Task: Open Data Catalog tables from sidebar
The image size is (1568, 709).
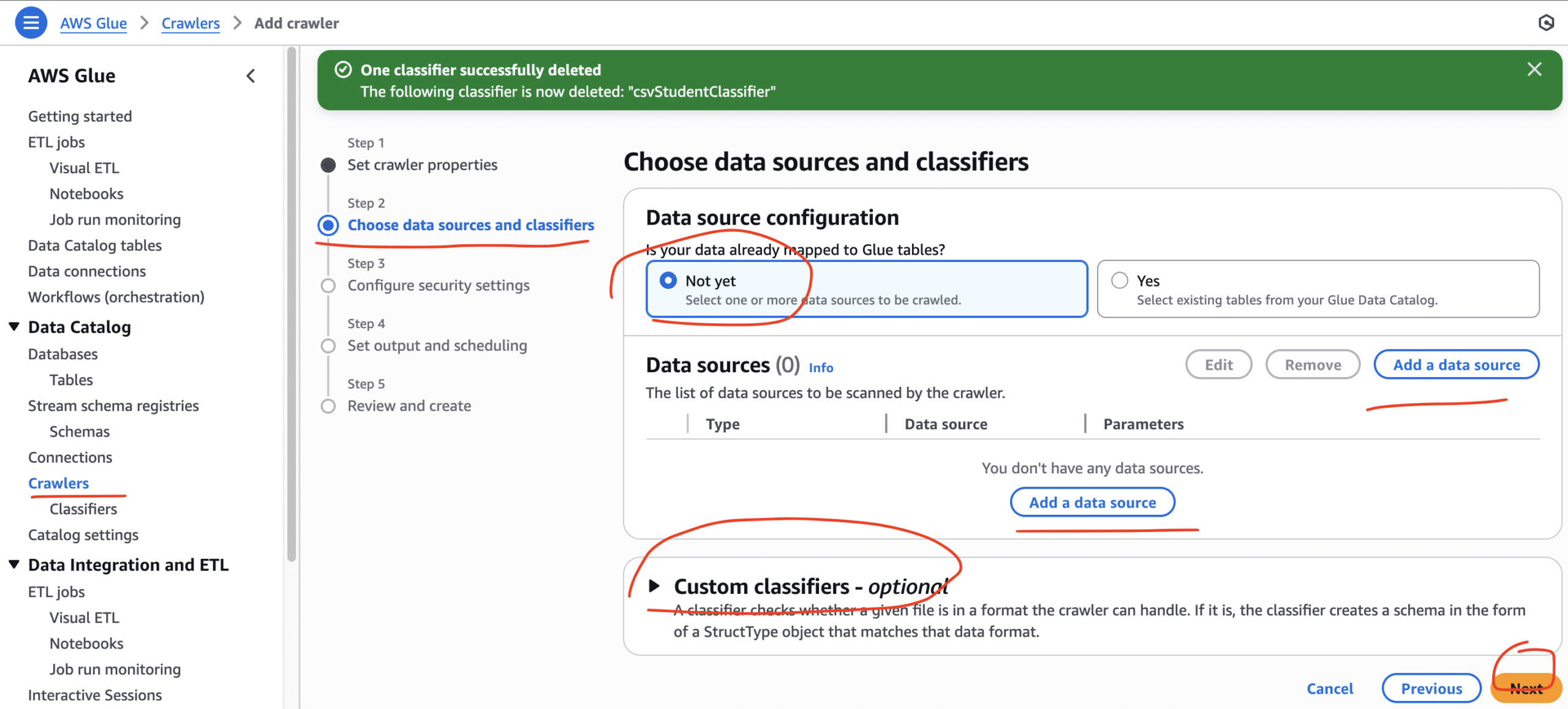Action: coord(94,245)
